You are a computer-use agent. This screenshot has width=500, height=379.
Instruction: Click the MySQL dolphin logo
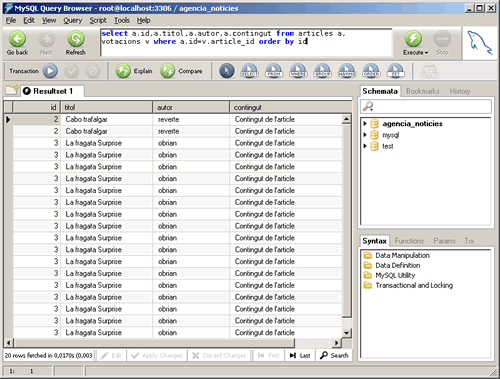coord(479,43)
